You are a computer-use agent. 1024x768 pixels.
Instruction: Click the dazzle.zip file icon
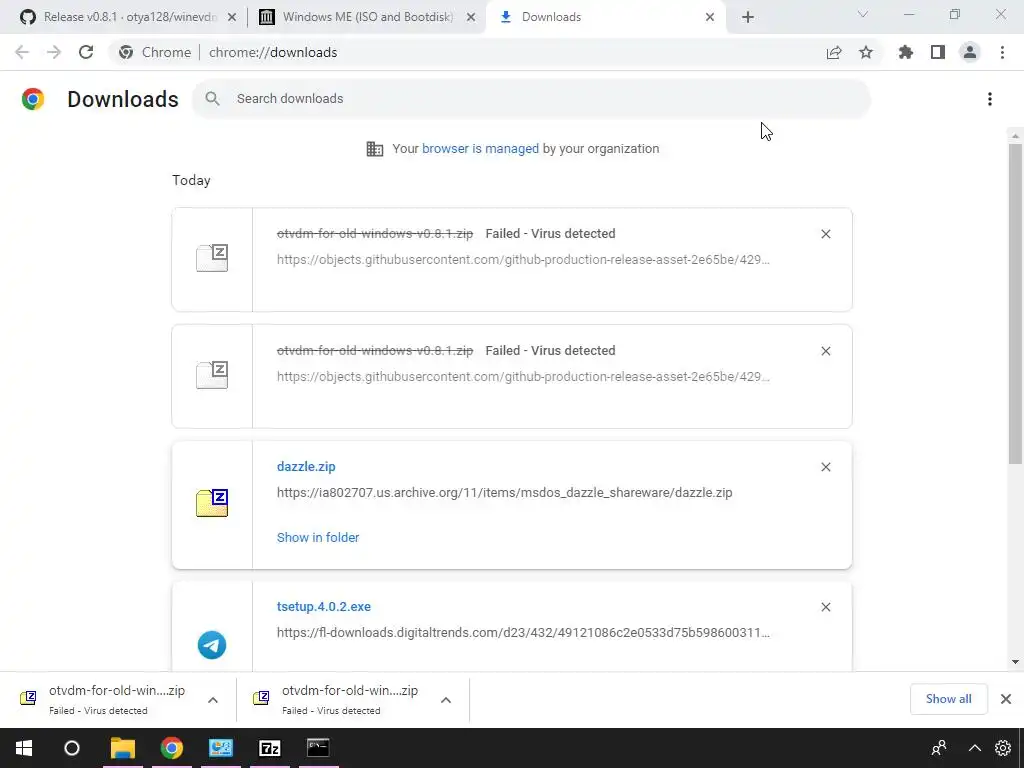point(212,503)
